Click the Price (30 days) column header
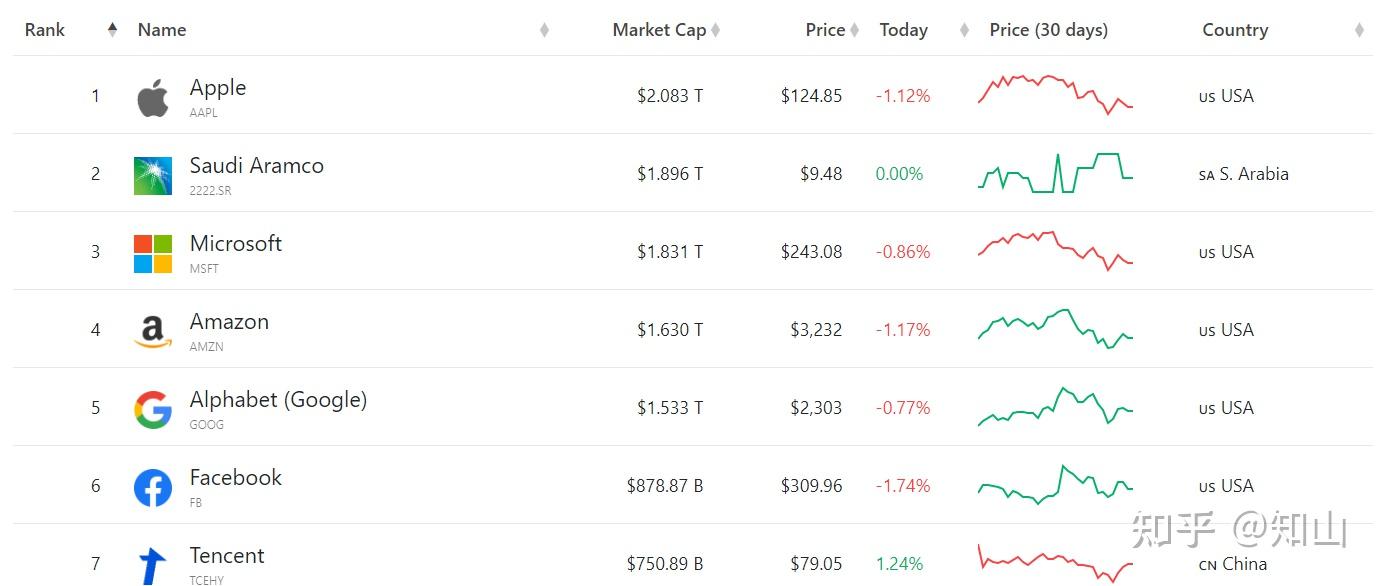The height and width of the screenshot is (586, 1384). (1048, 30)
